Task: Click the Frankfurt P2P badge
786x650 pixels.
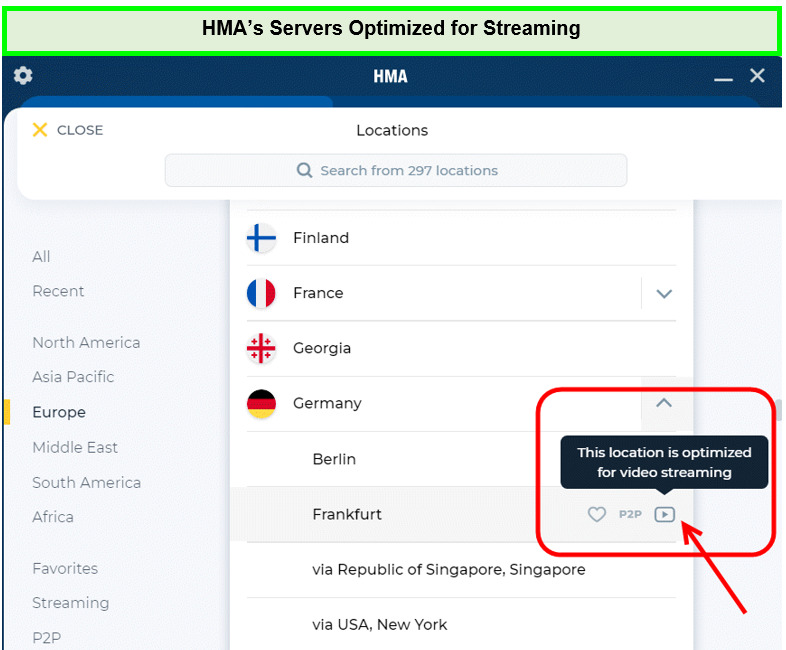Action: click(x=630, y=514)
